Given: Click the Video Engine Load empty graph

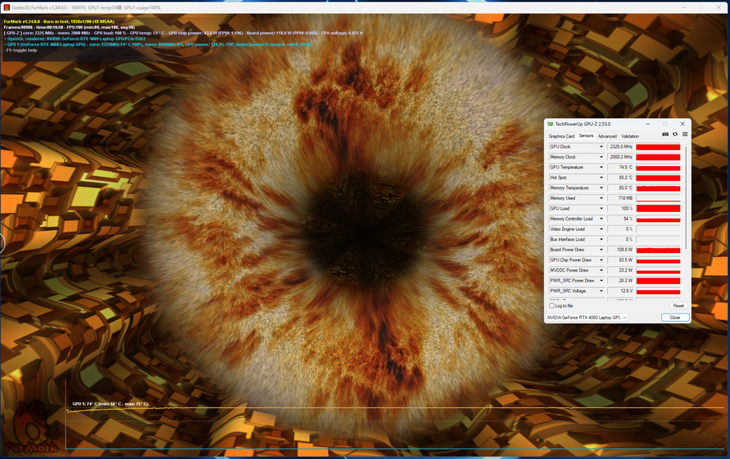Looking at the screenshot, I should (x=658, y=229).
